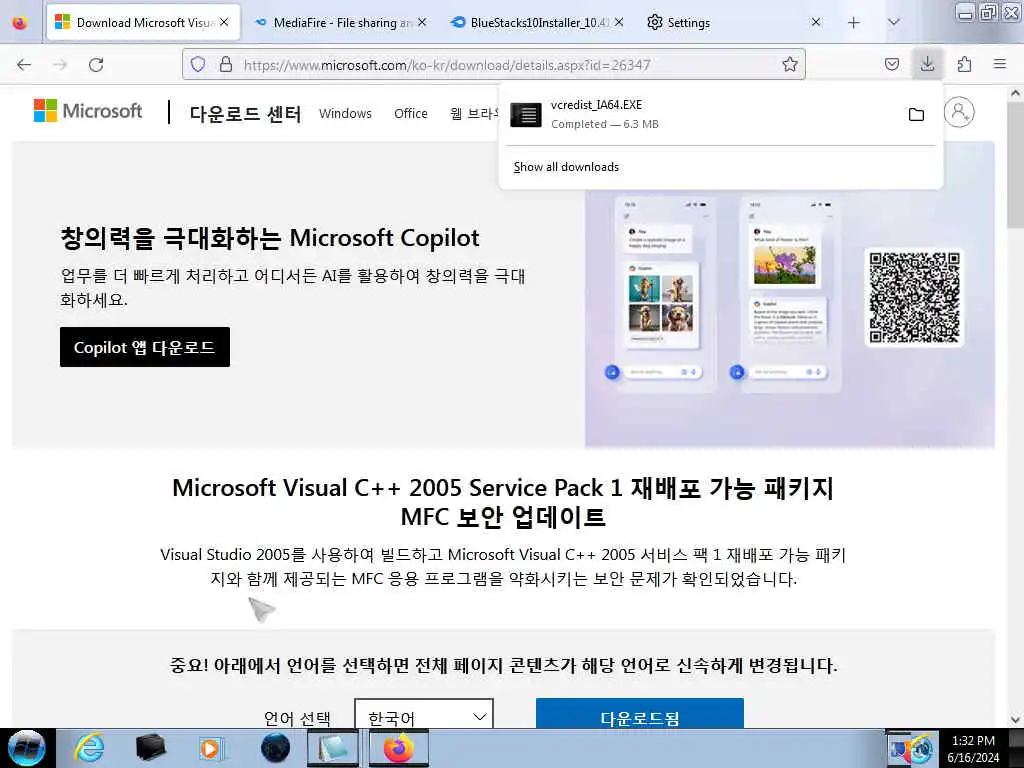
Task: Open the Windows Start orb
Action: pos(27,748)
